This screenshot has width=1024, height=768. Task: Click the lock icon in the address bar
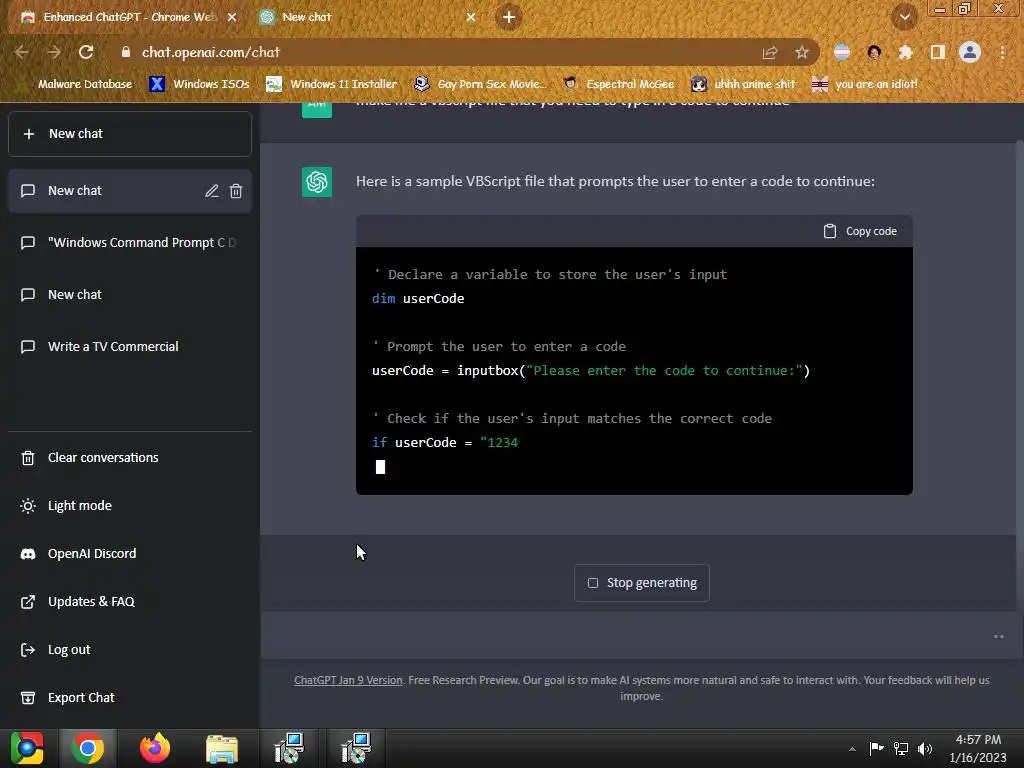126,52
